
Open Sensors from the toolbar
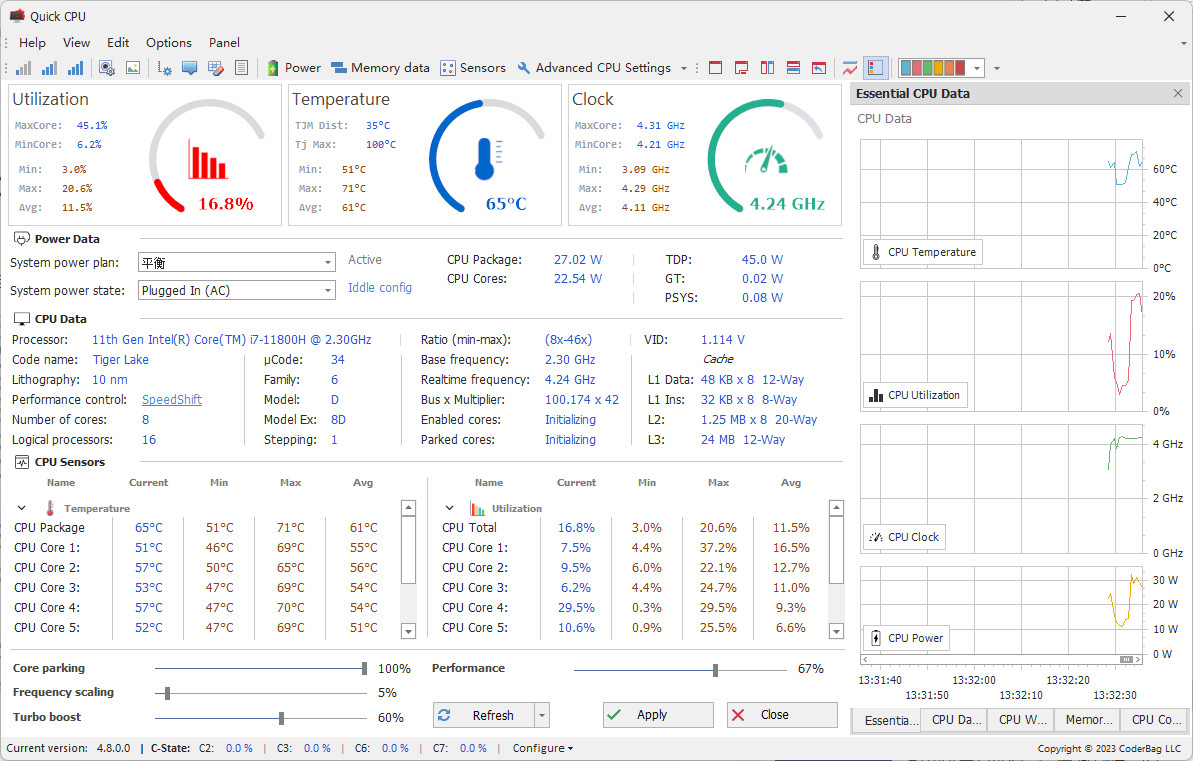[473, 68]
